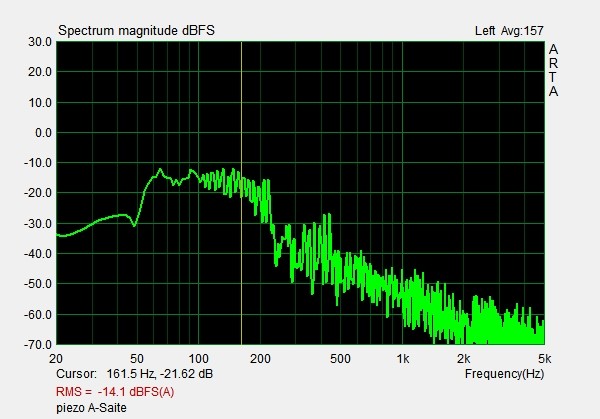This screenshot has width=600, height=419.
Task: Click the -60.0 y-axis label
Action: coord(38,315)
